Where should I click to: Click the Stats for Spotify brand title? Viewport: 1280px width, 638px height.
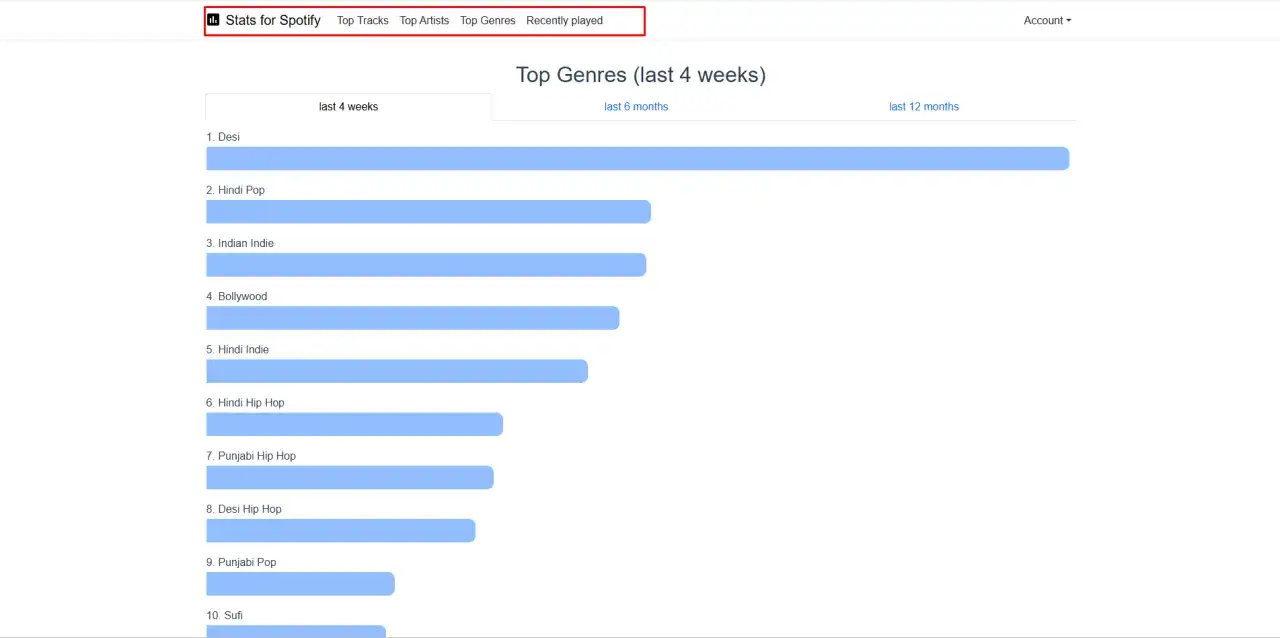coord(273,20)
